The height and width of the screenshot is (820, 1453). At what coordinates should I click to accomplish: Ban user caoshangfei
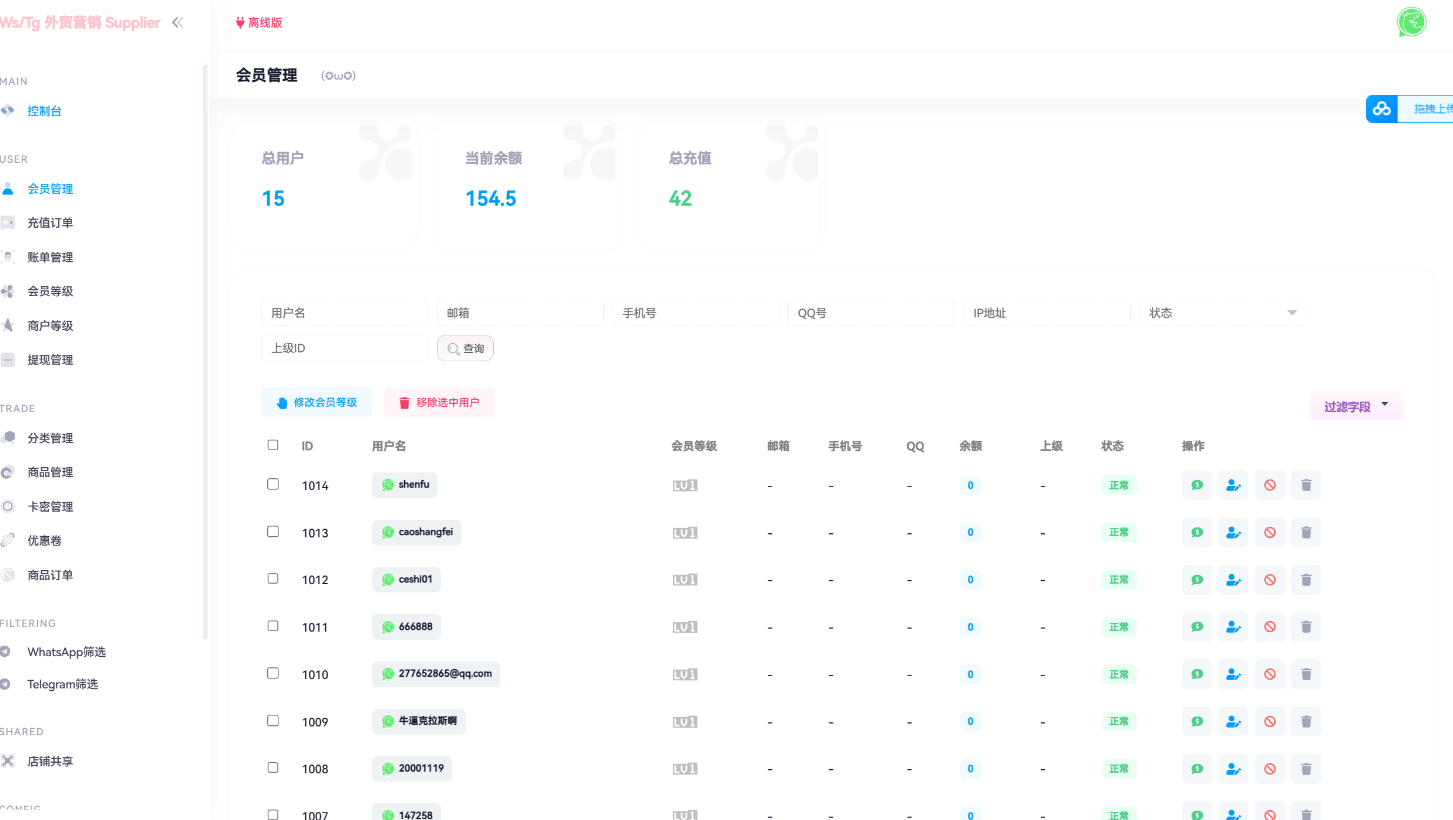tap(1270, 532)
